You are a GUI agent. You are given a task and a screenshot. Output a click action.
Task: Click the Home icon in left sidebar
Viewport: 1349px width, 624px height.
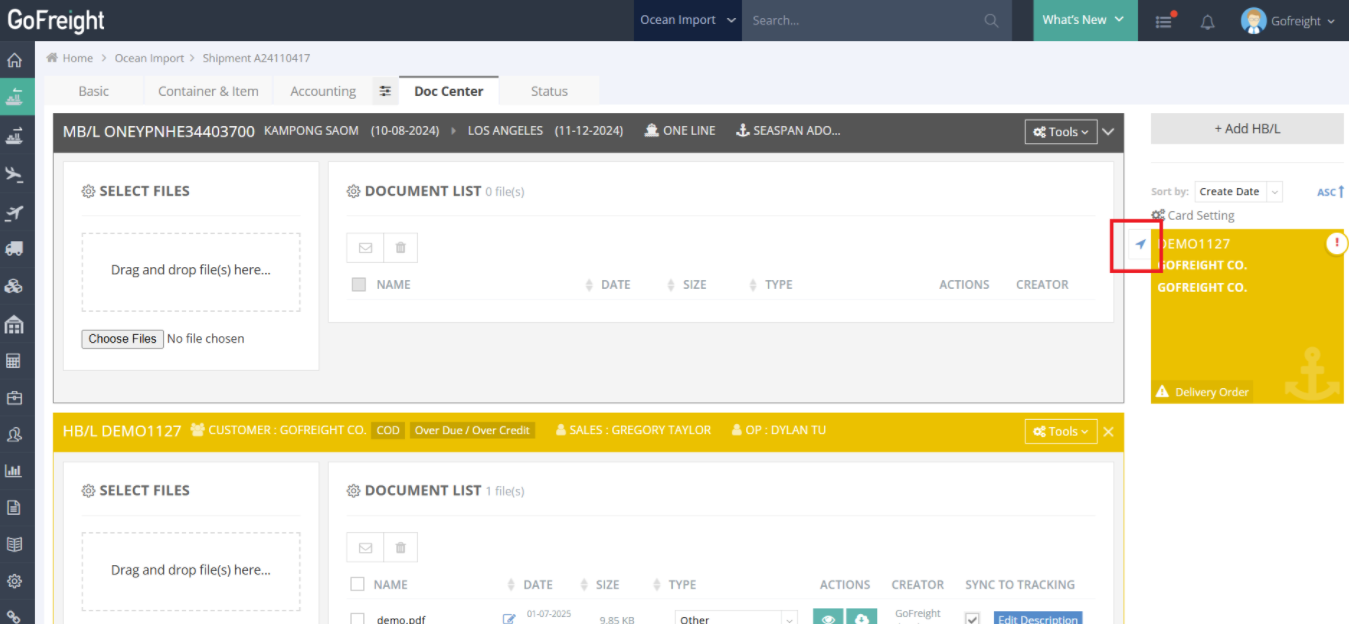[x=14, y=60]
